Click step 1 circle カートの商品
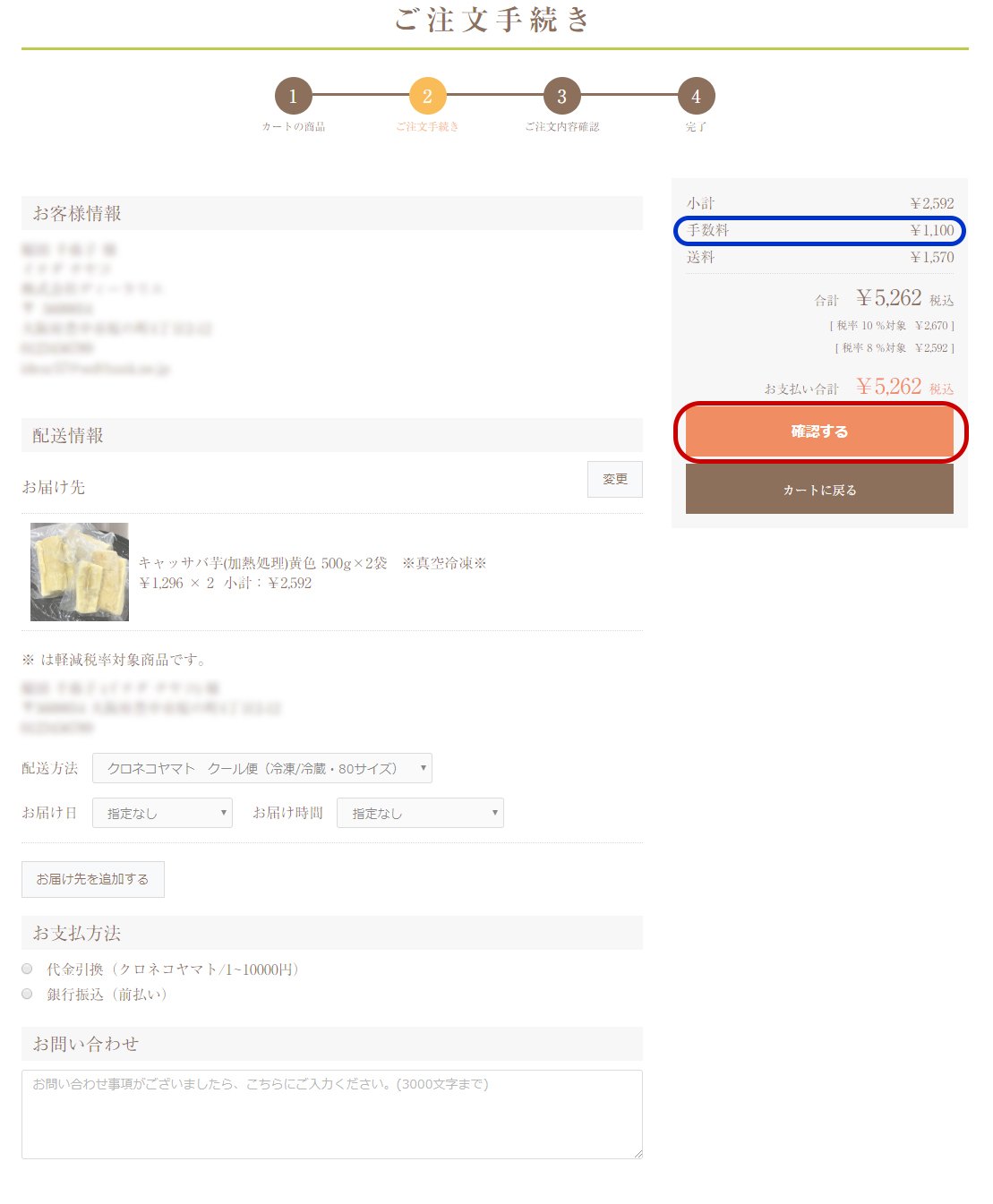 point(293,97)
